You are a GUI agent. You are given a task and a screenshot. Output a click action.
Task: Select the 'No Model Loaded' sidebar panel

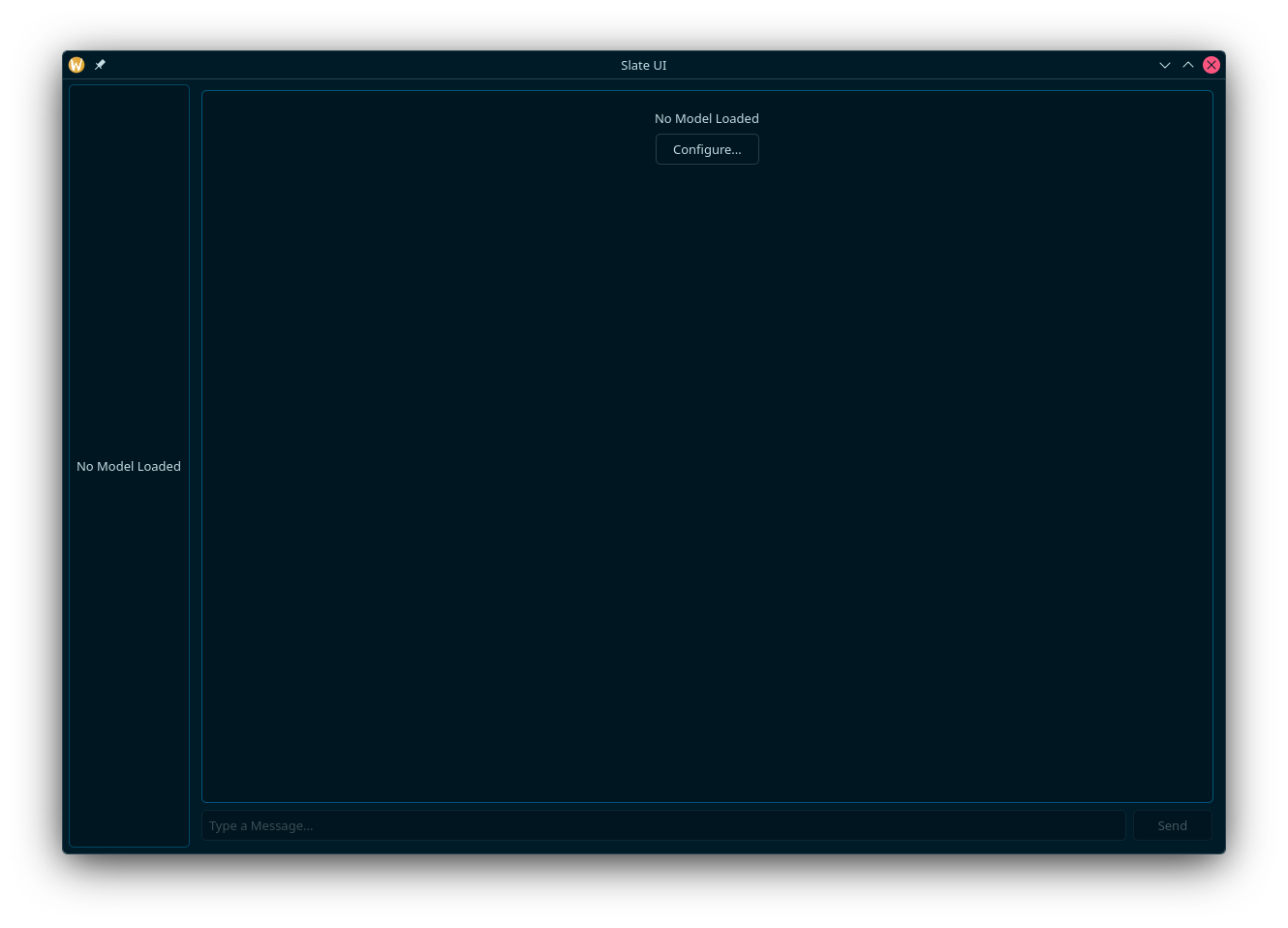click(129, 466)
